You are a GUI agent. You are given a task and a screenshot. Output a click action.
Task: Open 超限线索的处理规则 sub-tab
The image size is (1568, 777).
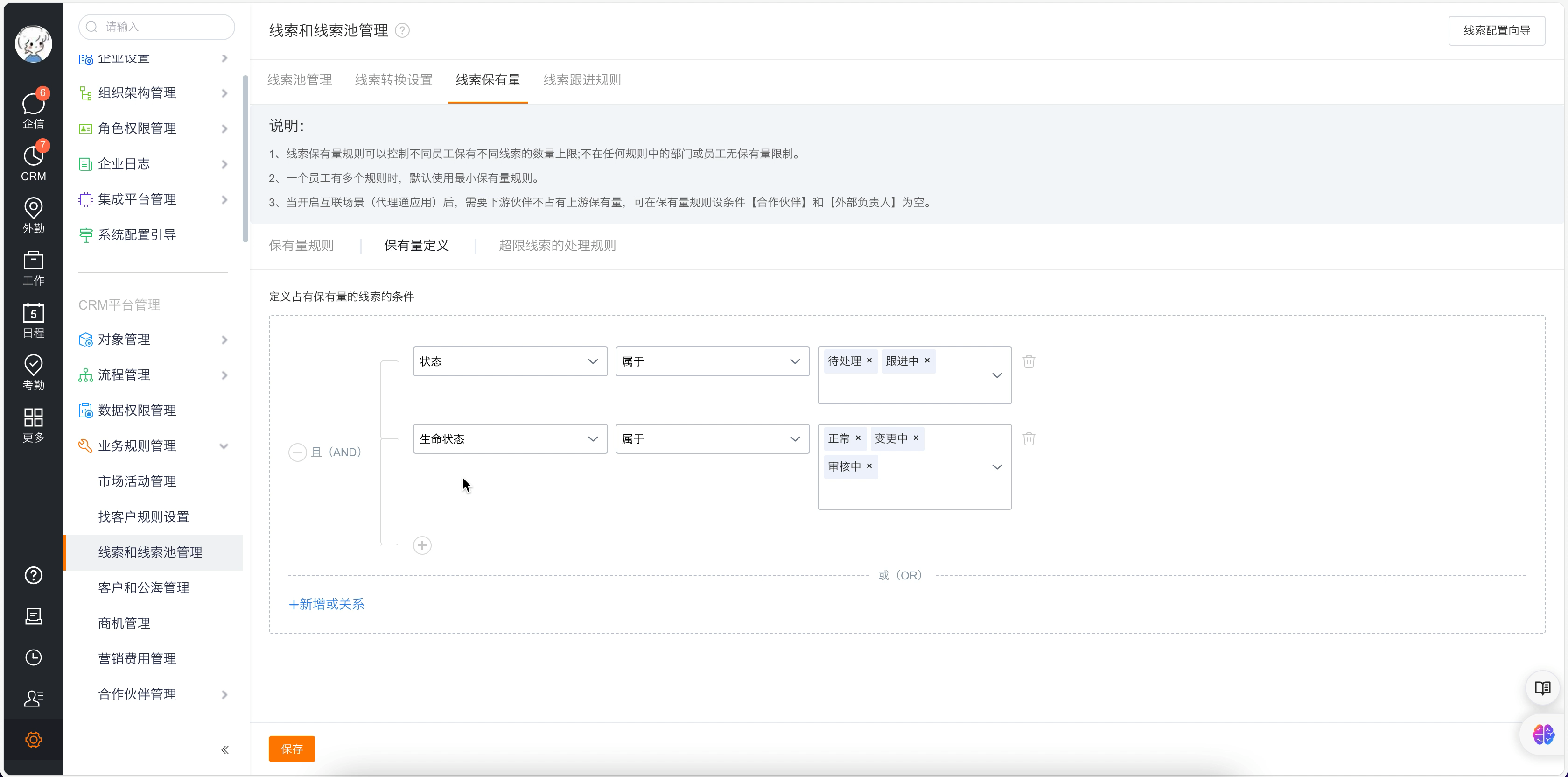pos(557,246)
